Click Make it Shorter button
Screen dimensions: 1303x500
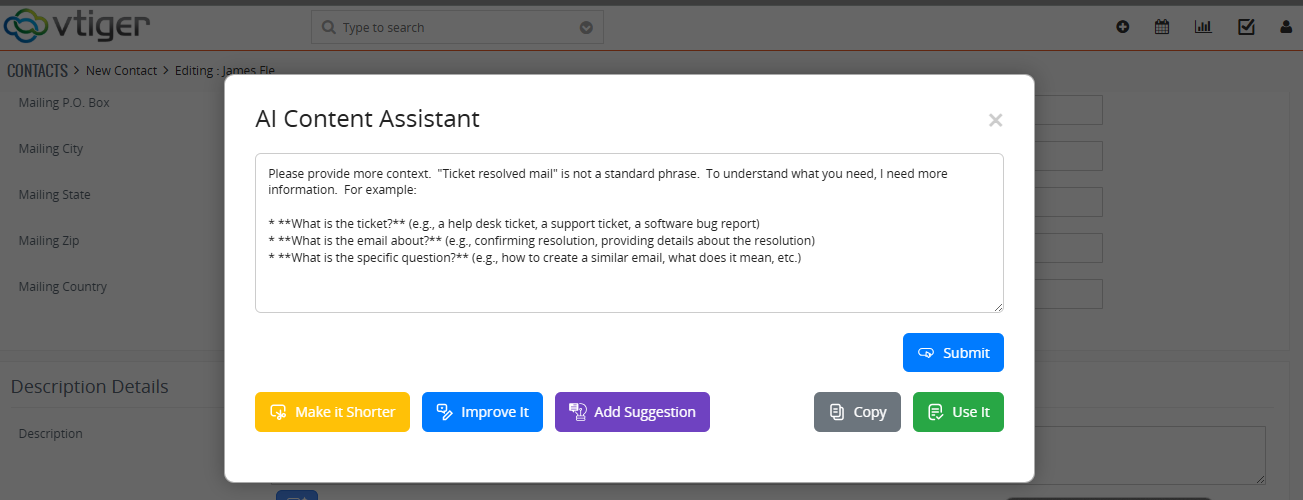click(x=332, y=412)
